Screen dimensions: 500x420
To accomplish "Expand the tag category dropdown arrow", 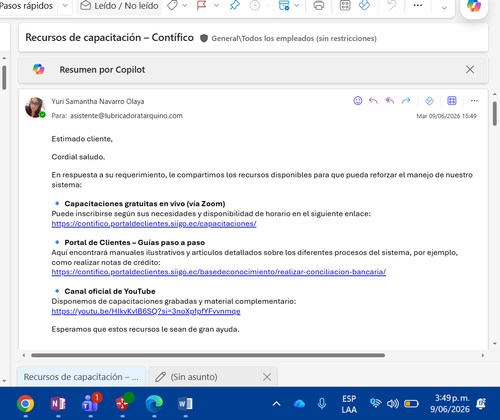I will click(x=185, y=6).
